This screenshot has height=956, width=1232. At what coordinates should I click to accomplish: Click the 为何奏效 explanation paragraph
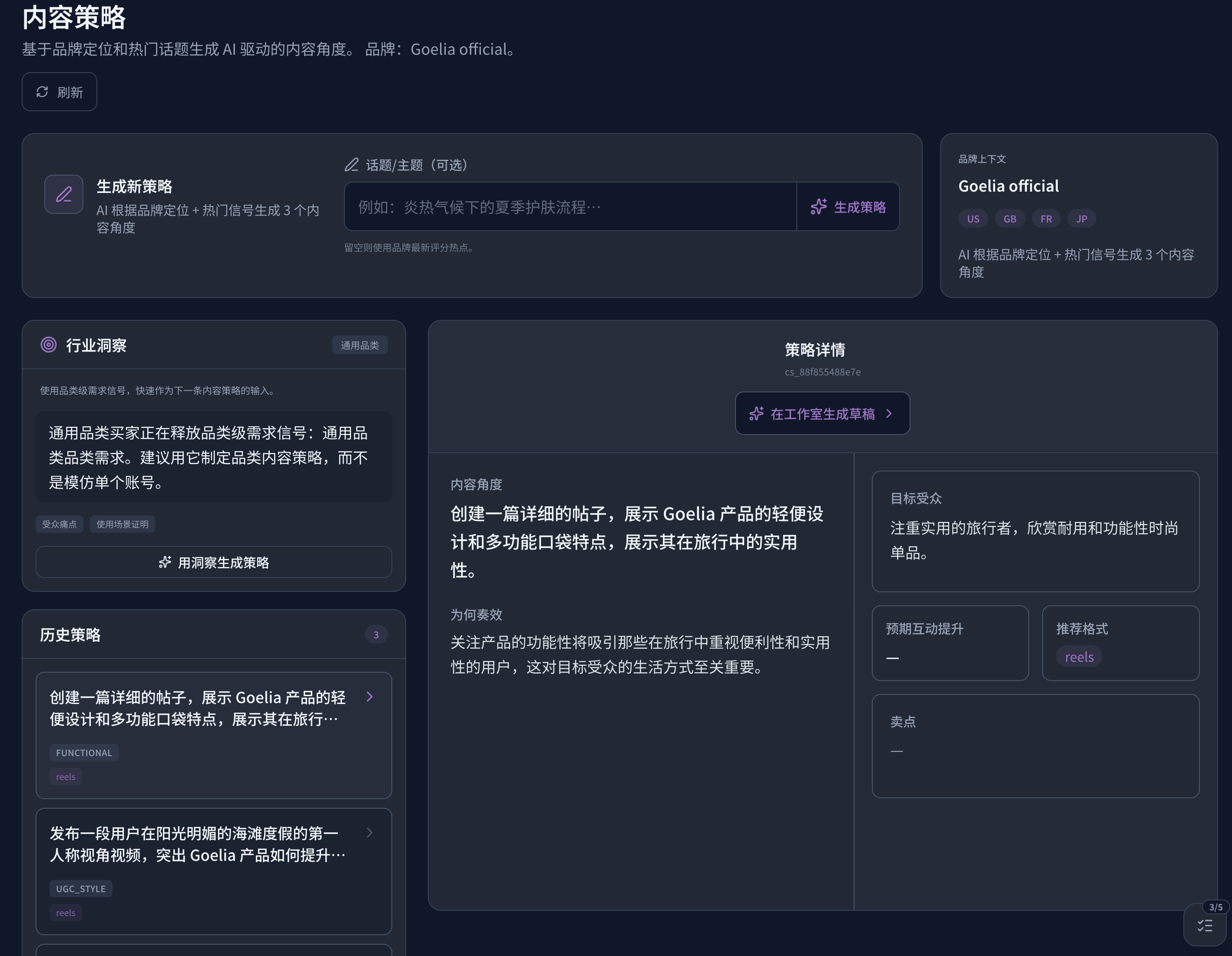pyautogui.click(x=640, y=654)
